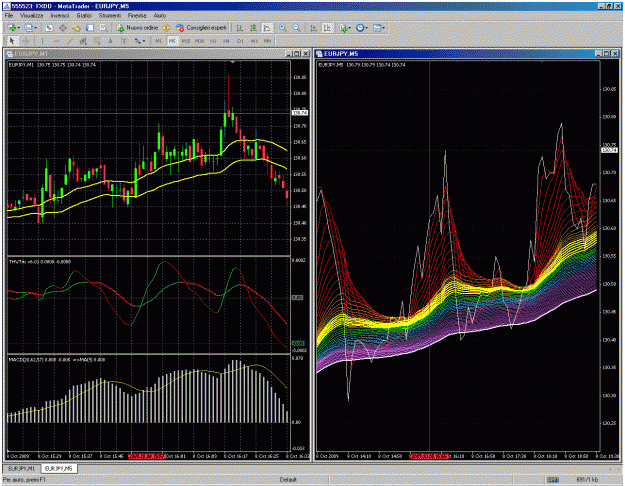Select the equidistant channel tool
Screen dimensions: 625x486
point(83,41)
